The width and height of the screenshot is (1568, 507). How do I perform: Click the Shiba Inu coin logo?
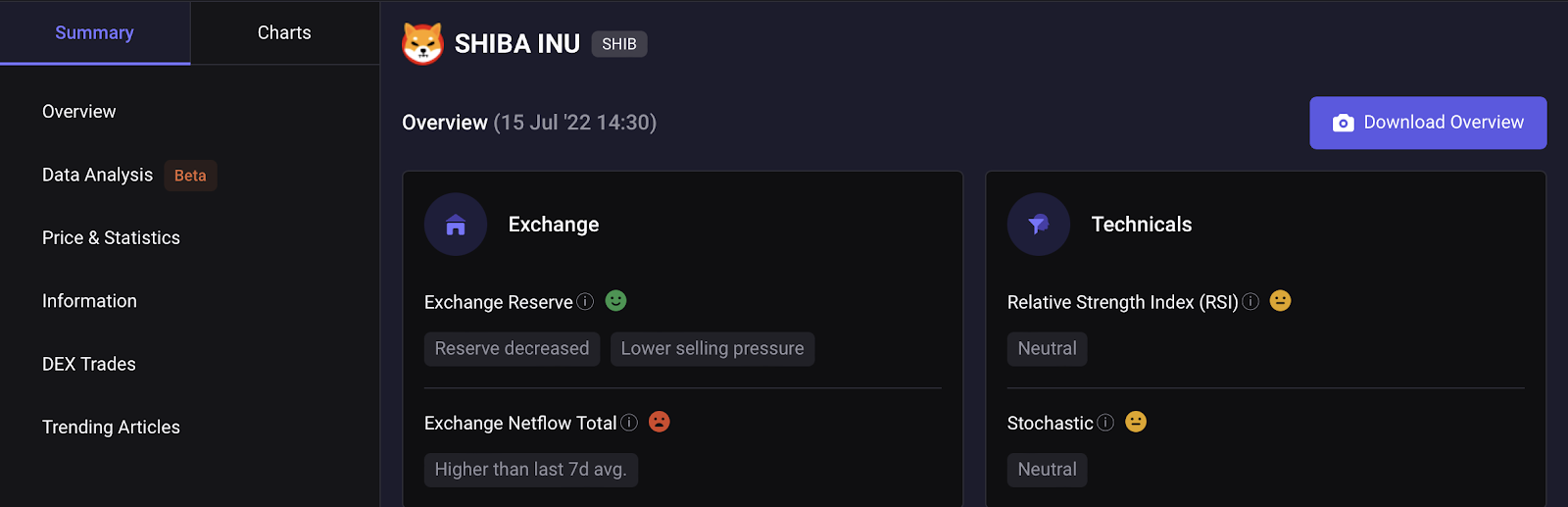(422, 44)
